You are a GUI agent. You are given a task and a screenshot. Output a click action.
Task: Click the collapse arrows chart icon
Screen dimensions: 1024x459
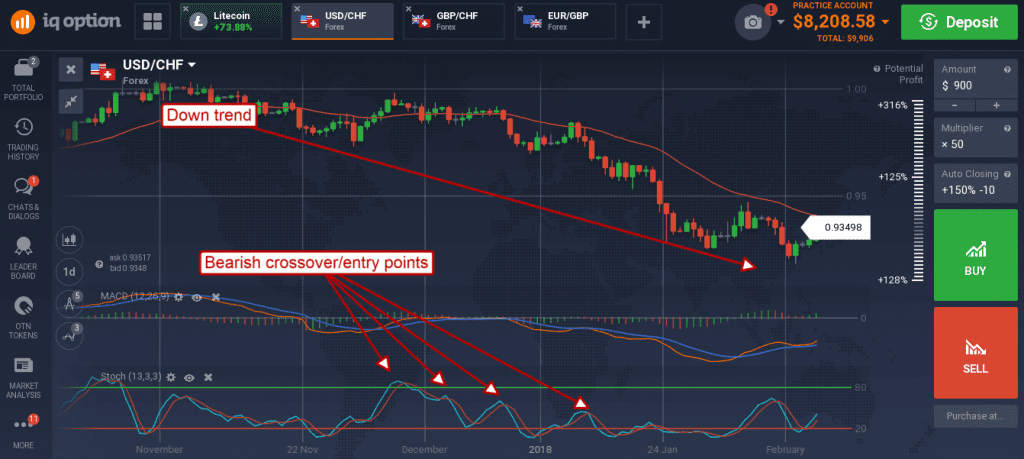coord(71,101)
